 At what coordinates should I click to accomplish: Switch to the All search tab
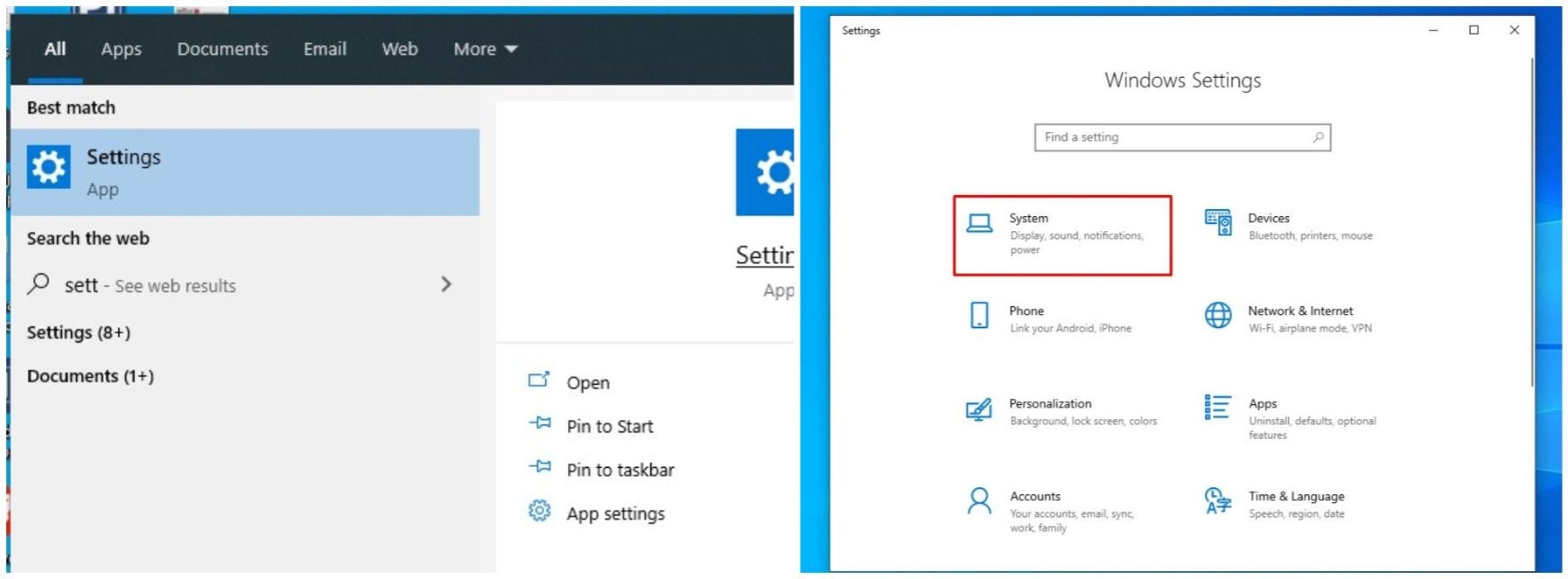click(55, 49)
